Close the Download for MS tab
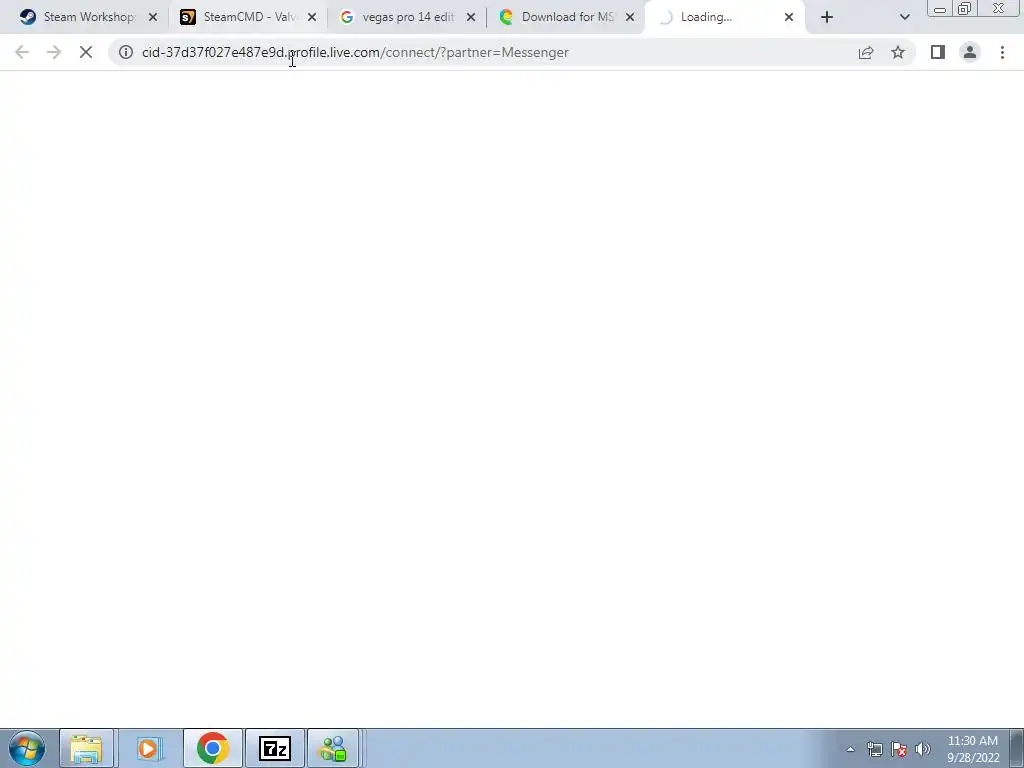 (630, 18)
